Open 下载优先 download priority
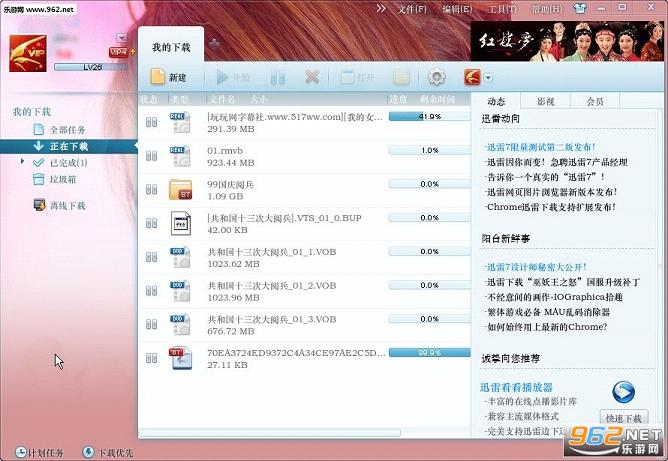Screen dimensions: 668x461 point(107,452)
